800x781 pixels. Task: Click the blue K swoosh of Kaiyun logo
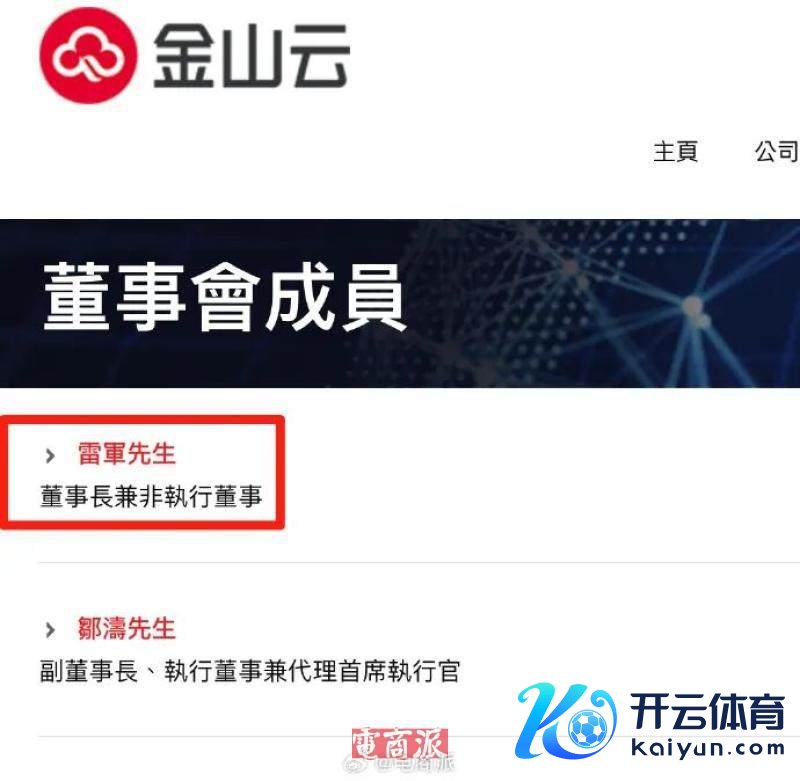[544, 720]
